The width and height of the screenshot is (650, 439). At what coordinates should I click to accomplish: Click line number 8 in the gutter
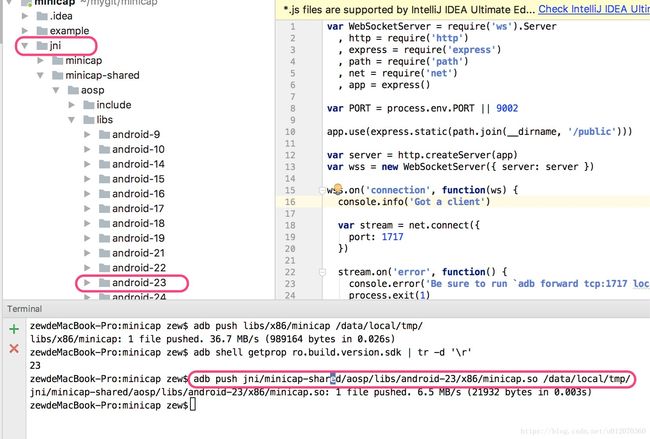[293, 108]
